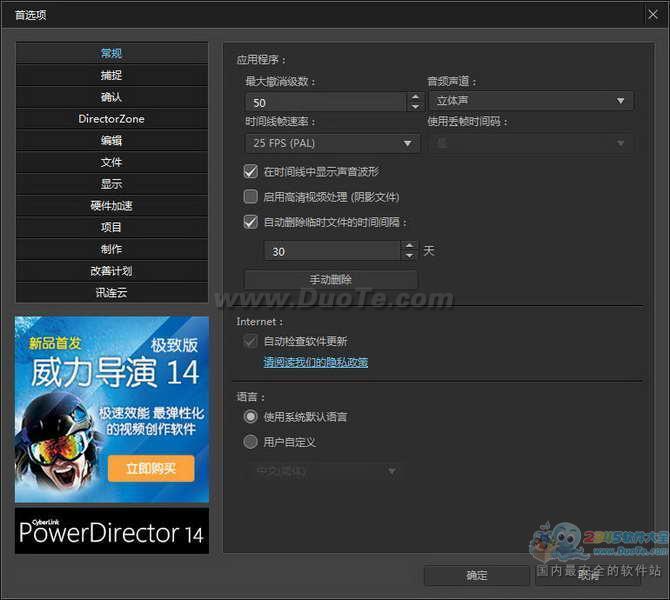The image size is (670, 600).
Task: Select the 使用系统默认语言 radio button
Action: click(x=251, y=416)
